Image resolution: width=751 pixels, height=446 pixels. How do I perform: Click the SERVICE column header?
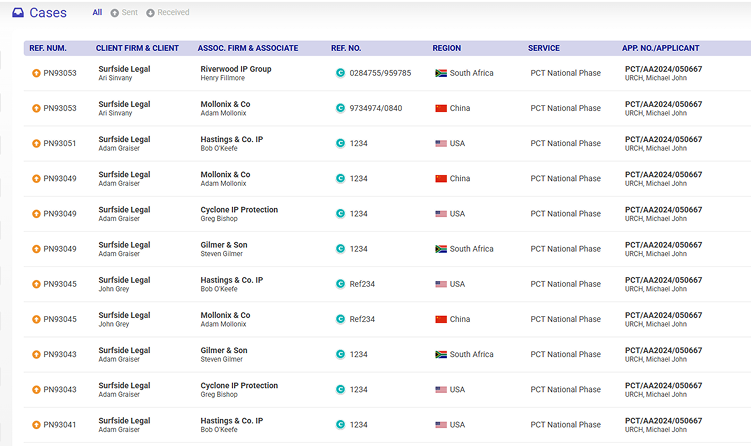pos(544,48)
